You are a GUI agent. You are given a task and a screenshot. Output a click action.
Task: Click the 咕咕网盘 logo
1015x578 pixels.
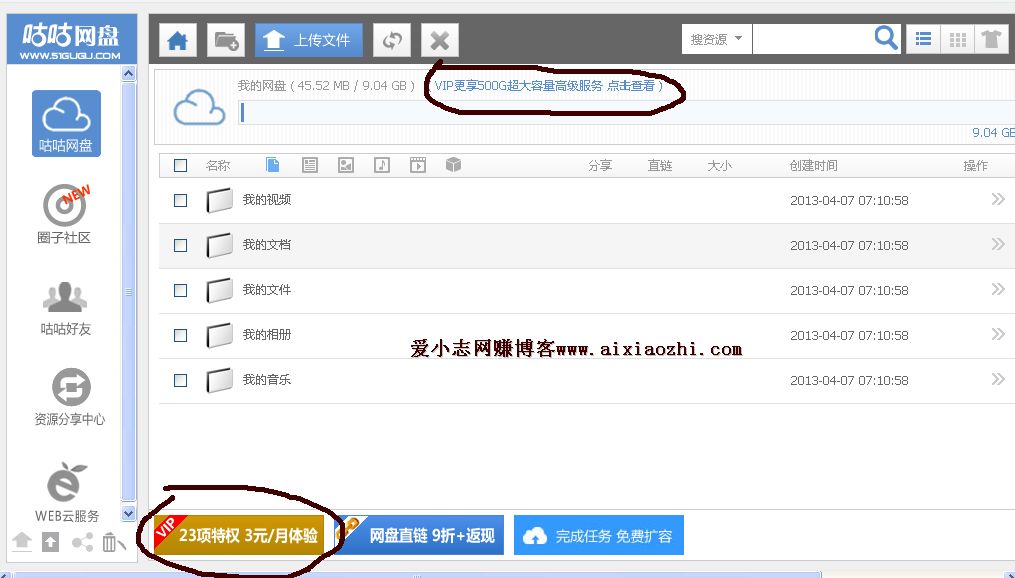coord(71,39)
